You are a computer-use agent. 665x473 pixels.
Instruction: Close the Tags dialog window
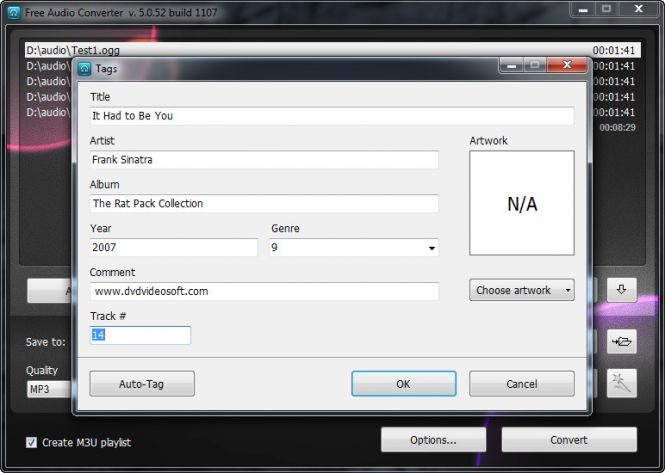(567, 65)
